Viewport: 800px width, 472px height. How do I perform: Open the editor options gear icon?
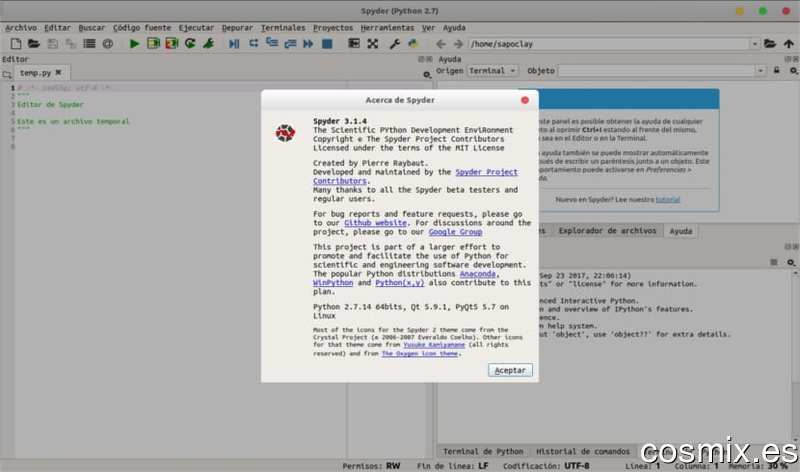[427, 74]
